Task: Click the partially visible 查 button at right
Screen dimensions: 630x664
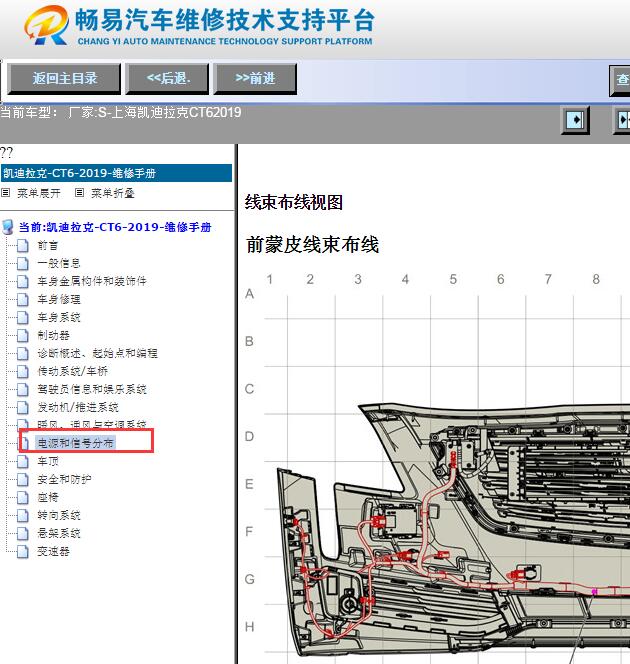Action: [x=620, y=80]
